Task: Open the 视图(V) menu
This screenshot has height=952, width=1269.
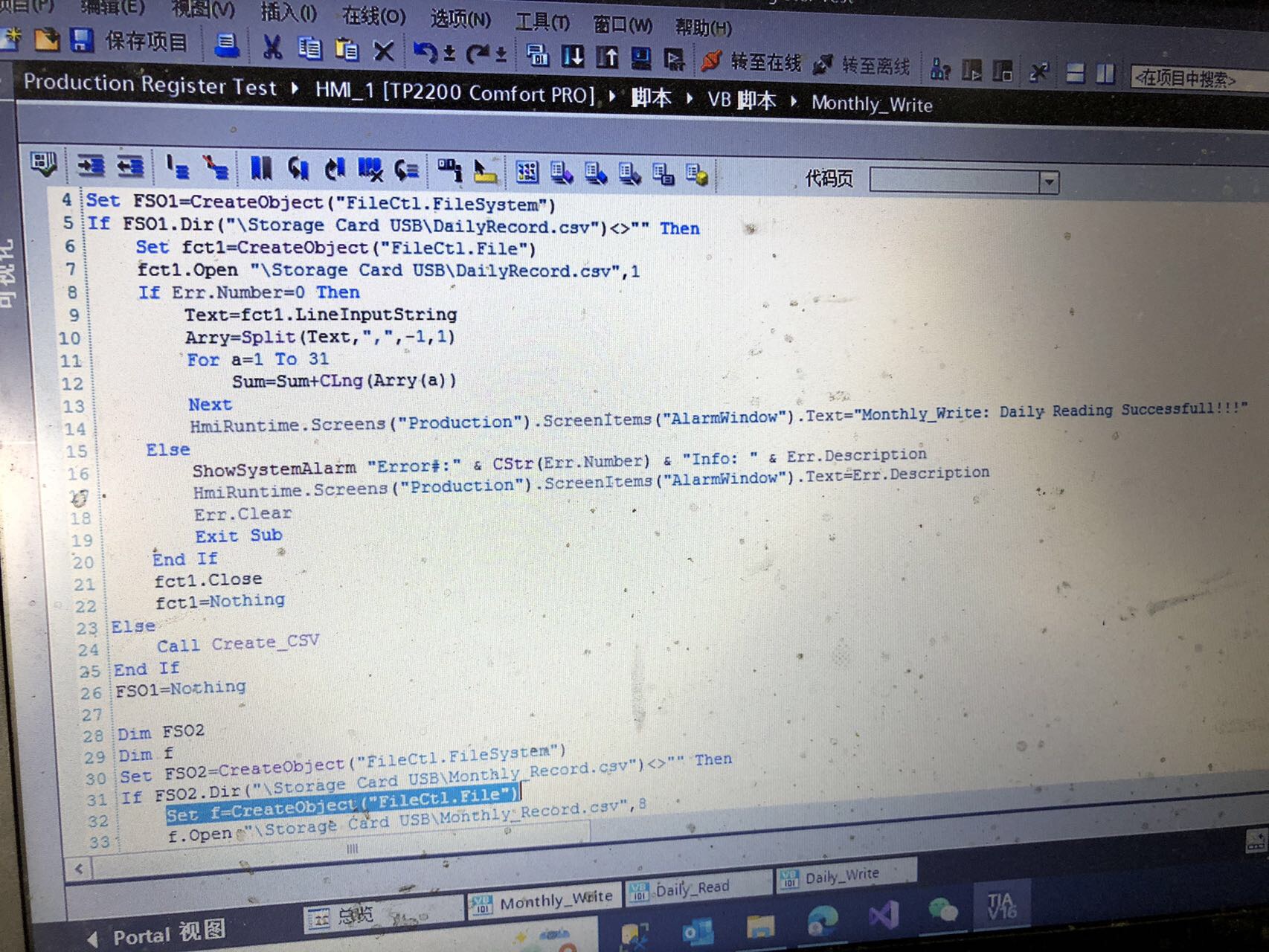Action: 203,10
